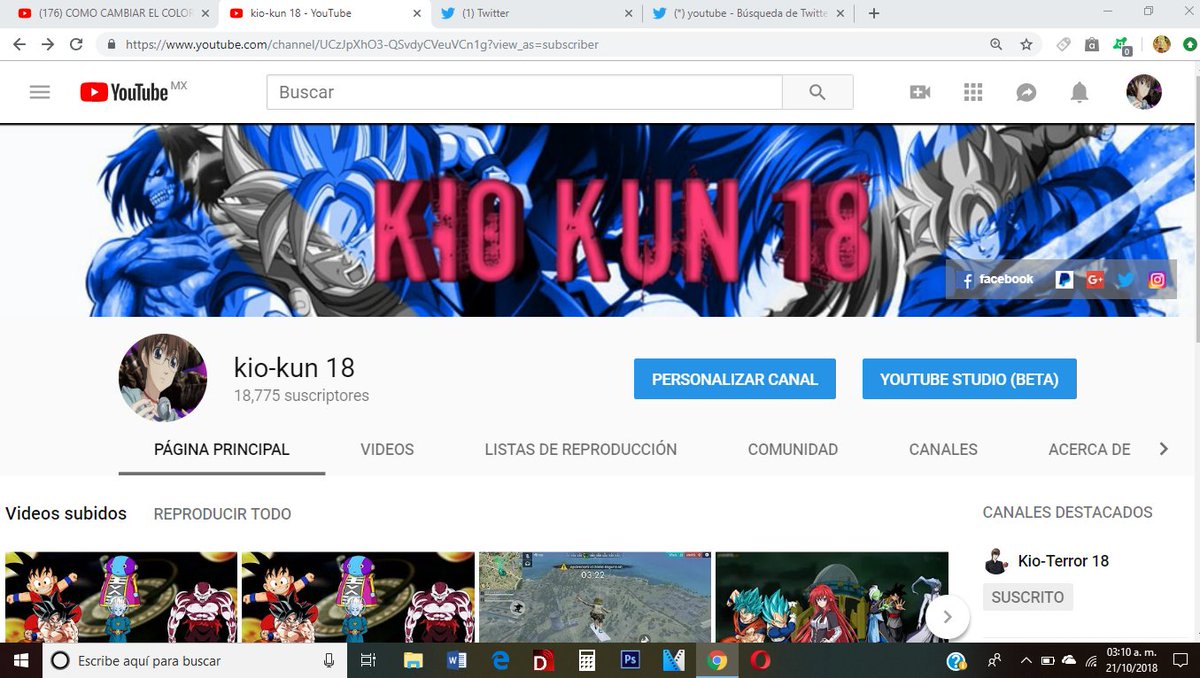Open Opera browser from the taskbar
Viewport: 1200px width, 678px height.
point(760,660)
